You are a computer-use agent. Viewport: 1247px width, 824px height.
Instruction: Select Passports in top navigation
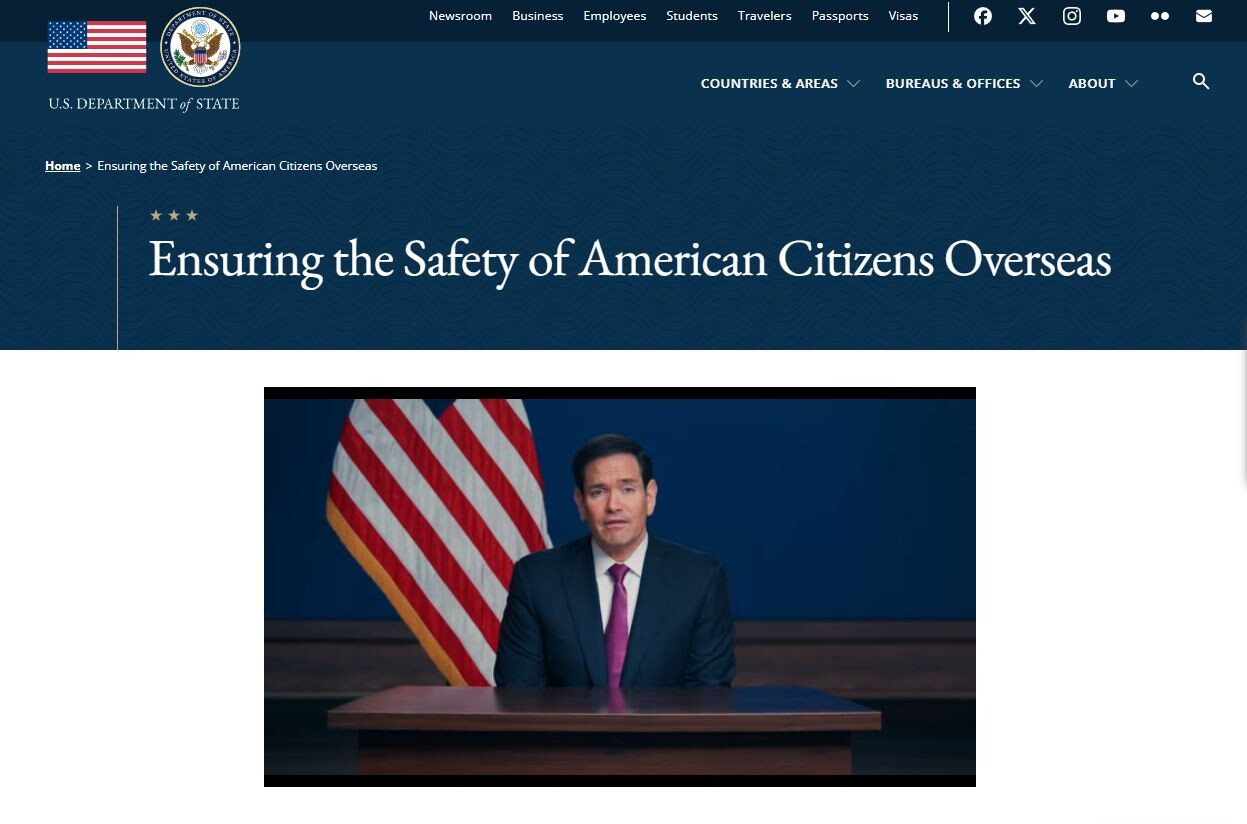pos(840,16)
